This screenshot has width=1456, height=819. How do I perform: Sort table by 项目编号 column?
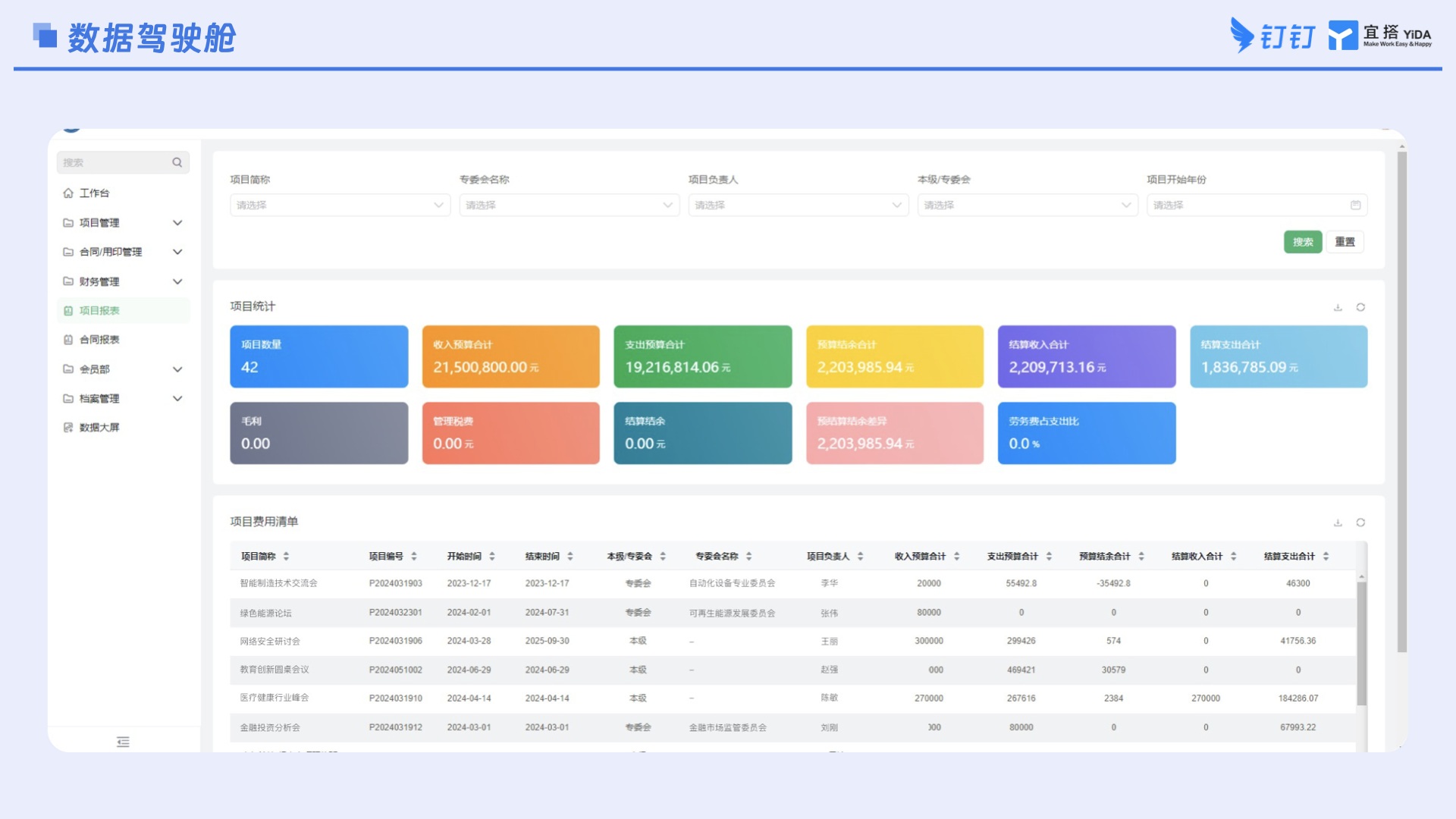click(414, 556)
